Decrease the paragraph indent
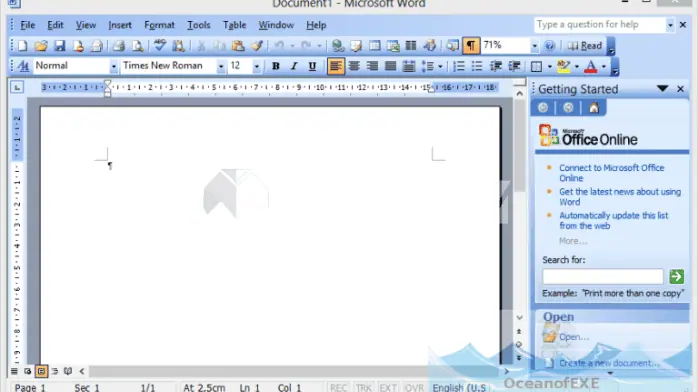Viewport: 698px width, 392px height. pos(495,66)
